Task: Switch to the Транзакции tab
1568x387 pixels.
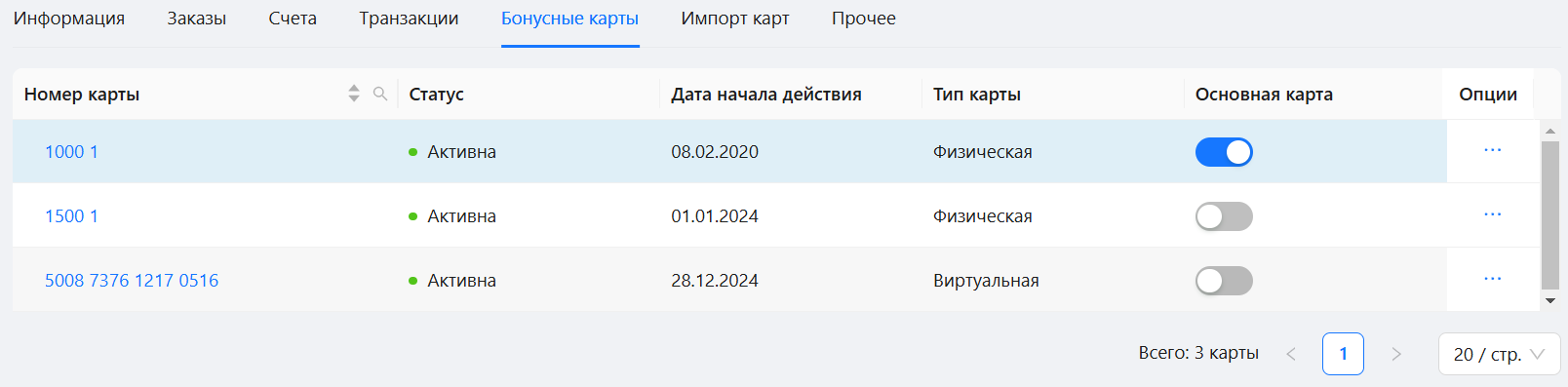Action: pos(409,19)
